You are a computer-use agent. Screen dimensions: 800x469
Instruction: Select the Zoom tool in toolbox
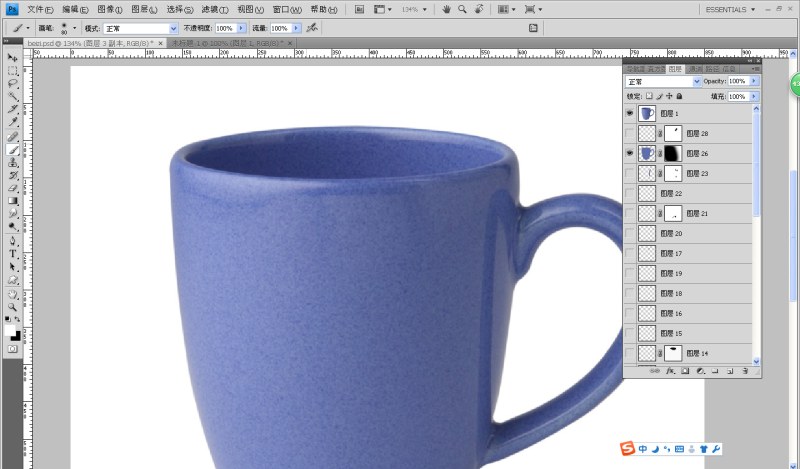click(13, 307)
